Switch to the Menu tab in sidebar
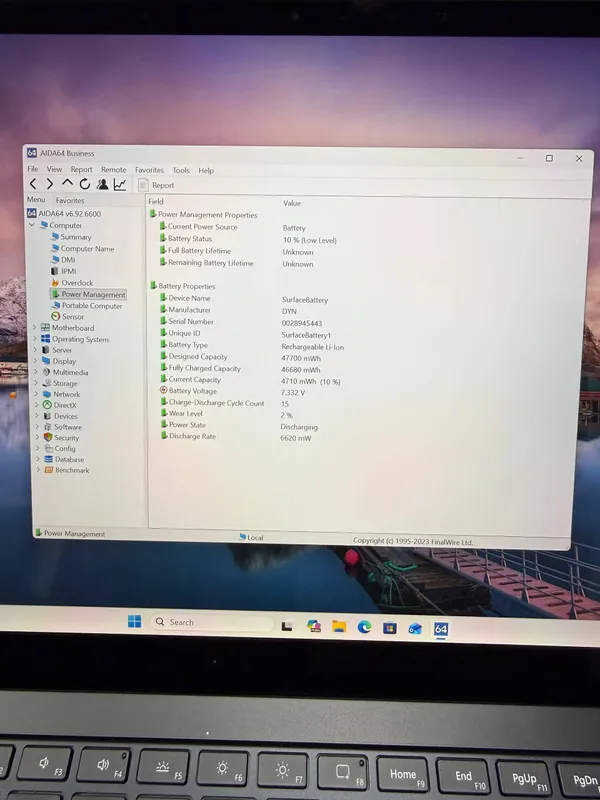Image resolution: width=600 pixels, height=800 pixels. pyautogui.click(x=36, y=199)
